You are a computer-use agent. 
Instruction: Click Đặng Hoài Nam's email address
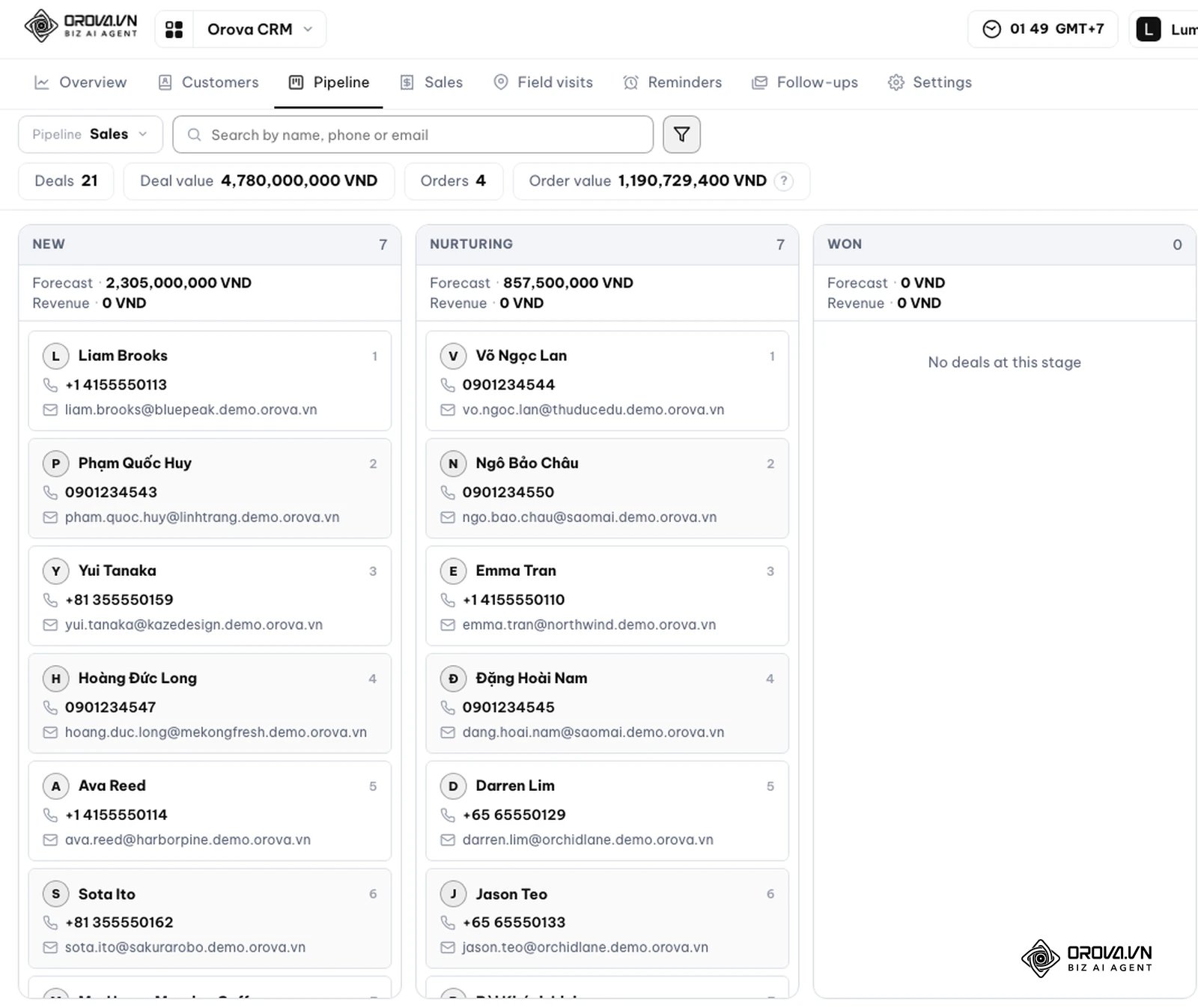(593, 732)
